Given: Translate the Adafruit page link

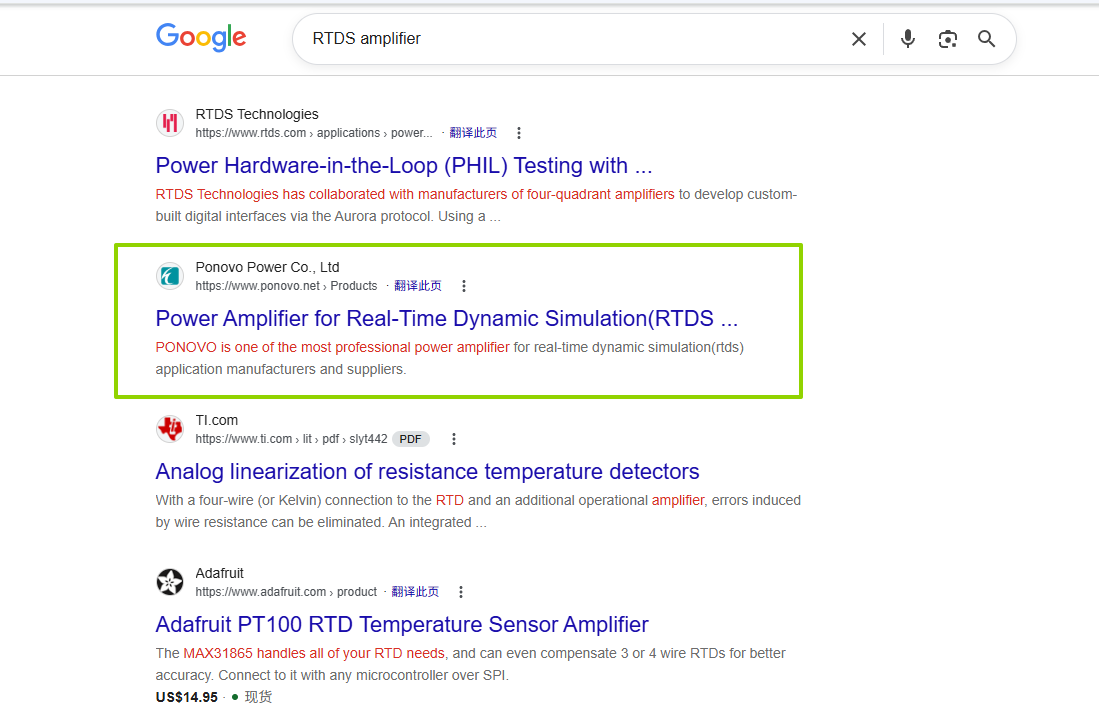Looking at the screenshot, I should click(415, 592).
